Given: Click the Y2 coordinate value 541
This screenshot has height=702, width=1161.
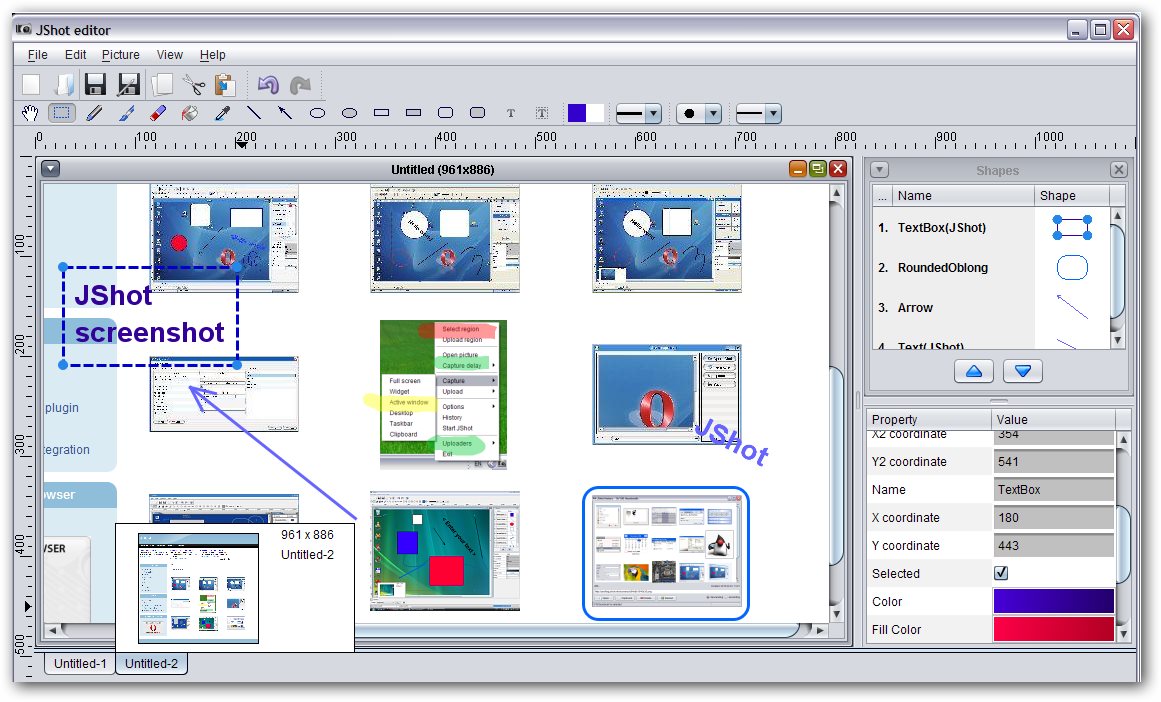Looking at the screenshot, I should [1053, 461].
